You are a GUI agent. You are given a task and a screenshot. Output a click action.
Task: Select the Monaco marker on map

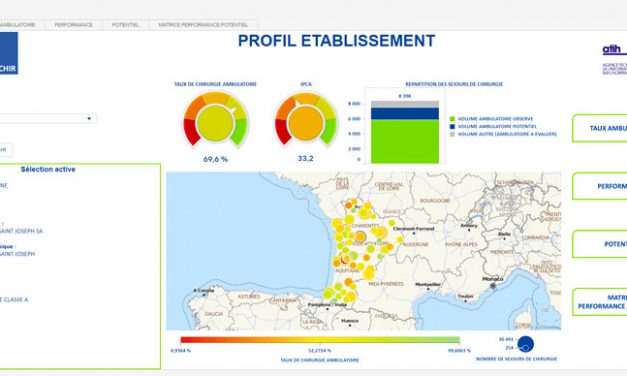493,286
